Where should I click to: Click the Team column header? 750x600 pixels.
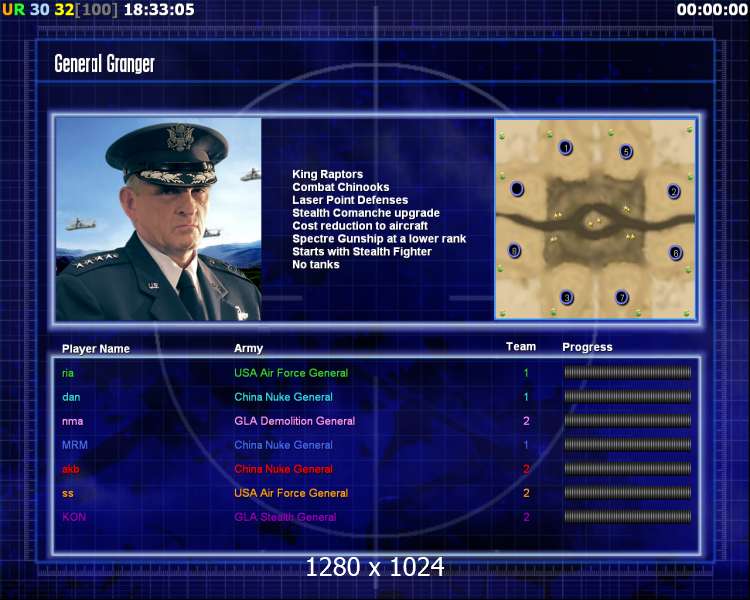521,347
